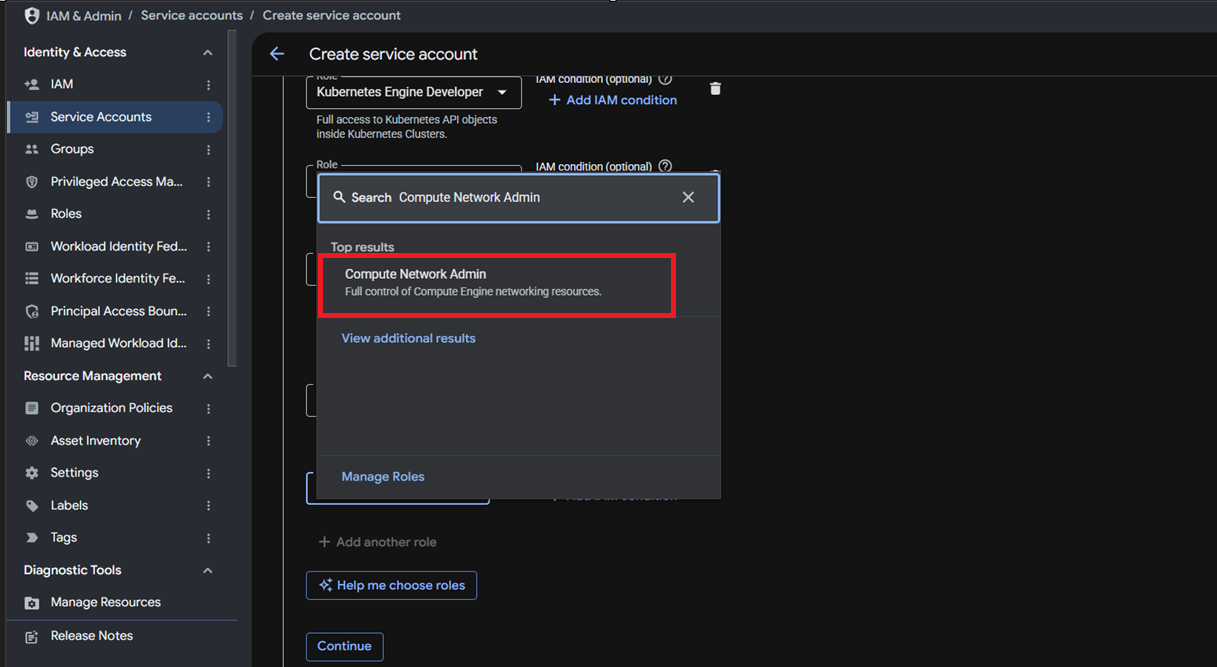This screenshot has width=1217, height=667.
Task: Open Manage Resources in the sidebar
Action: point(115,603)
